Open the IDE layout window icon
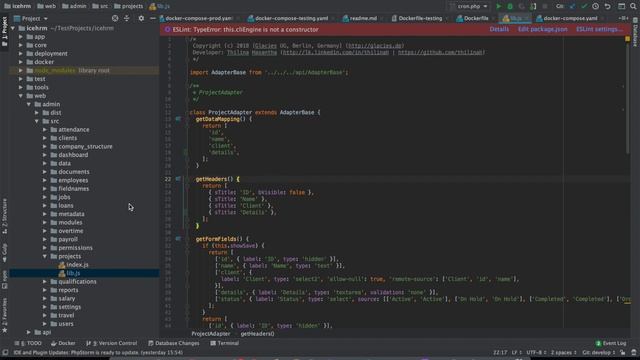This screenshot has height=360, width=640. 621,6
